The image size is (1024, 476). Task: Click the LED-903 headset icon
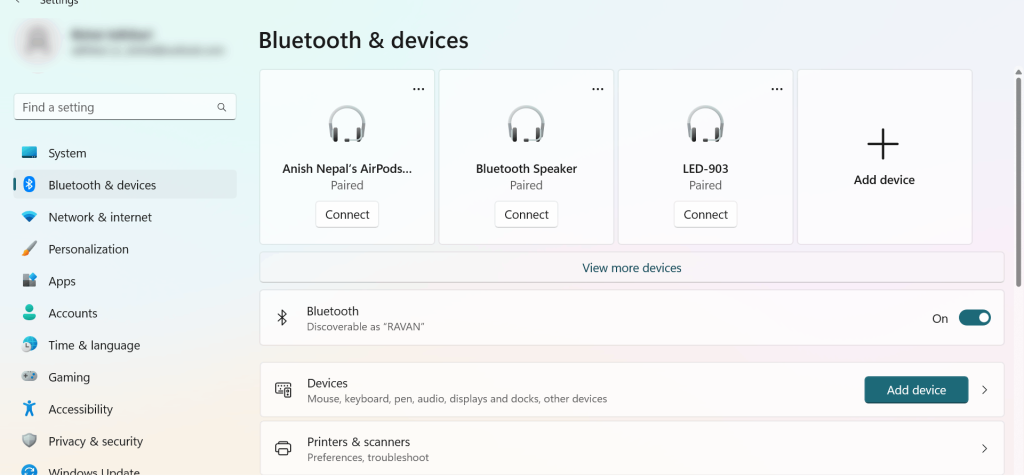click(705, 124)
